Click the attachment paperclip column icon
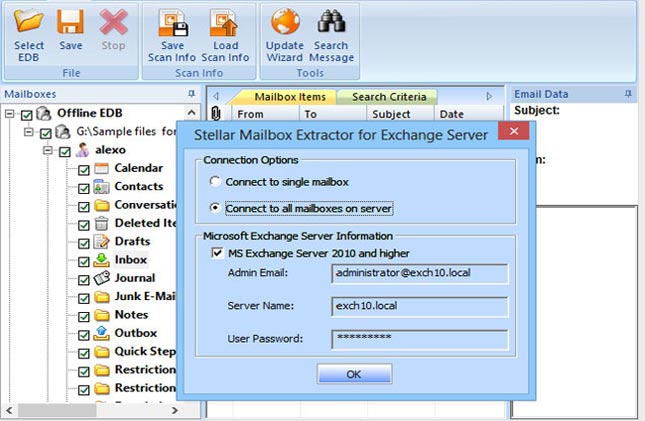Viewport: 645px width, 421px height. [216, 113]
